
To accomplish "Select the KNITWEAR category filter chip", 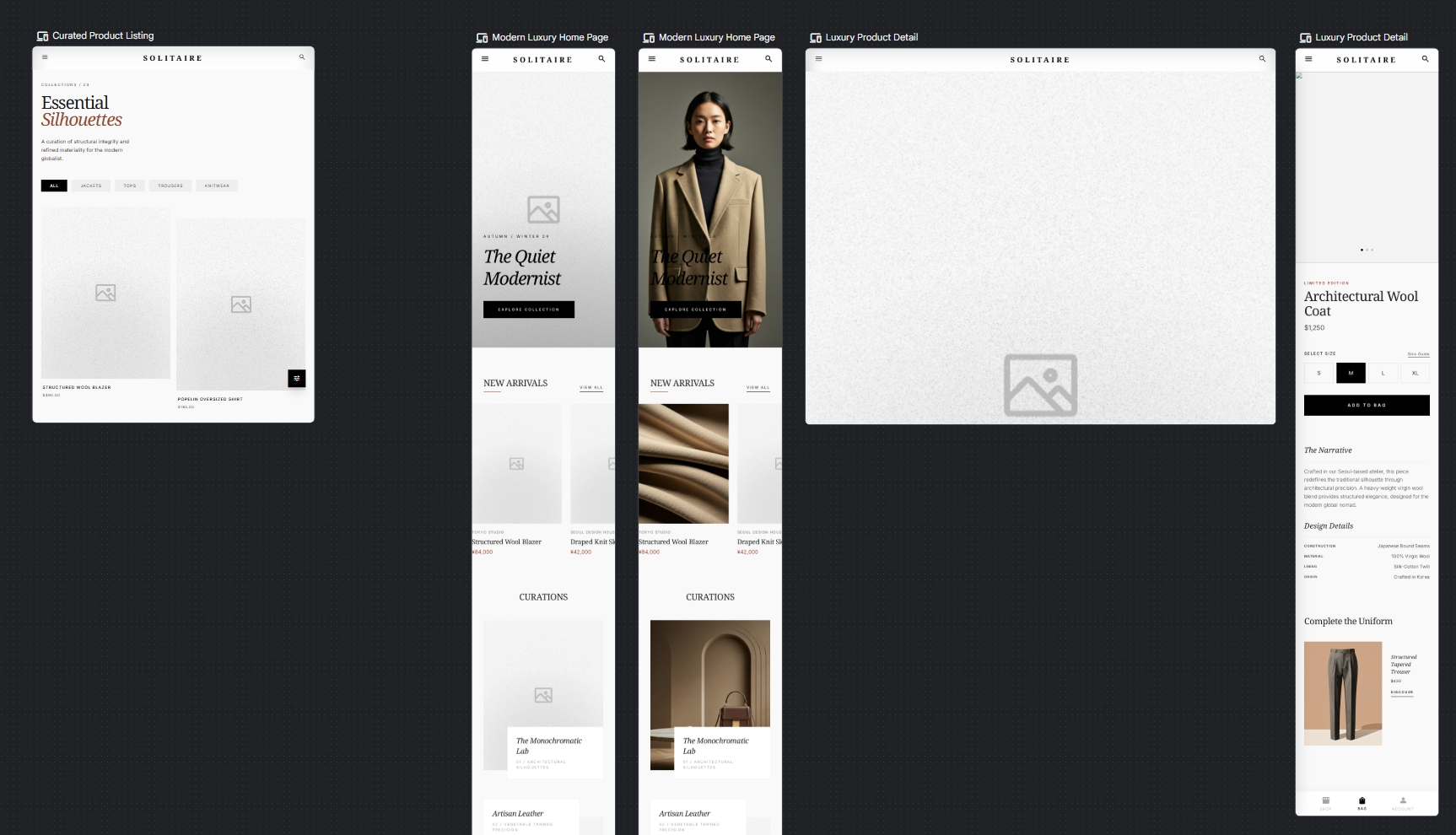I will click(x=217, y=186).
